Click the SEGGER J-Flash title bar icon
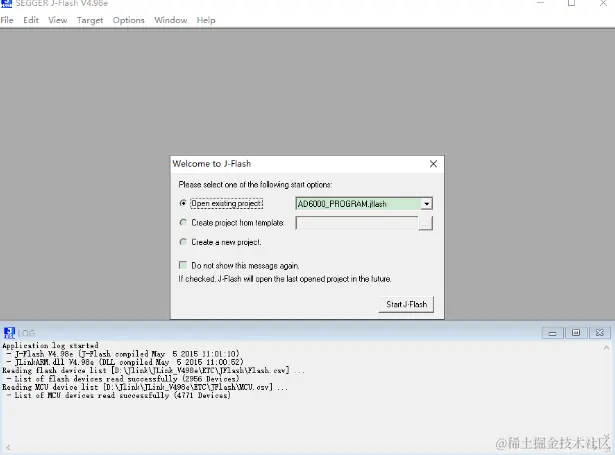The width and height of the screenshot is (615, 455). tap(6, 4)
